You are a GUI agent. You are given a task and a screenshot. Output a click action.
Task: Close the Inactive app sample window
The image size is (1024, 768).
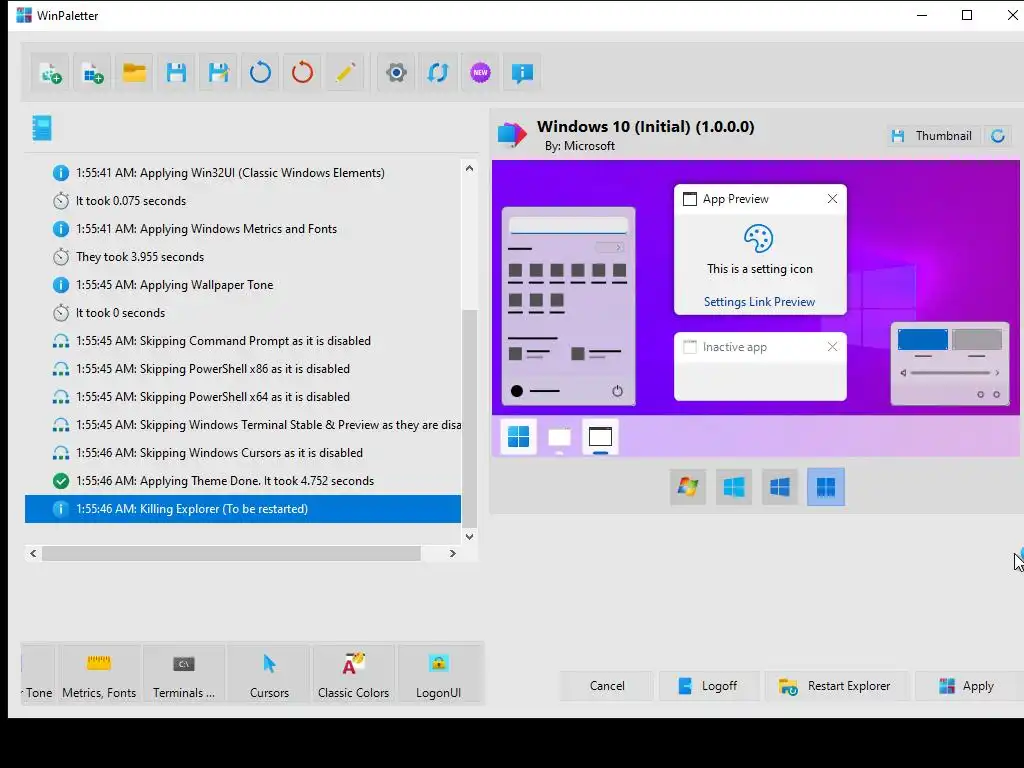coord(832,347)
